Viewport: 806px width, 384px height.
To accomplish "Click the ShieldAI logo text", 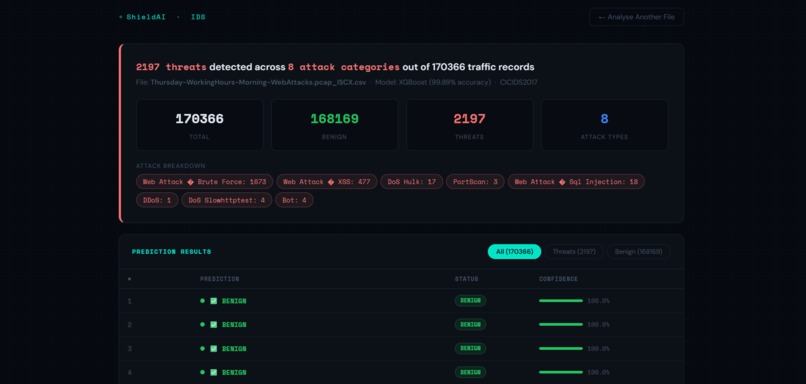I will pos(145,17).
